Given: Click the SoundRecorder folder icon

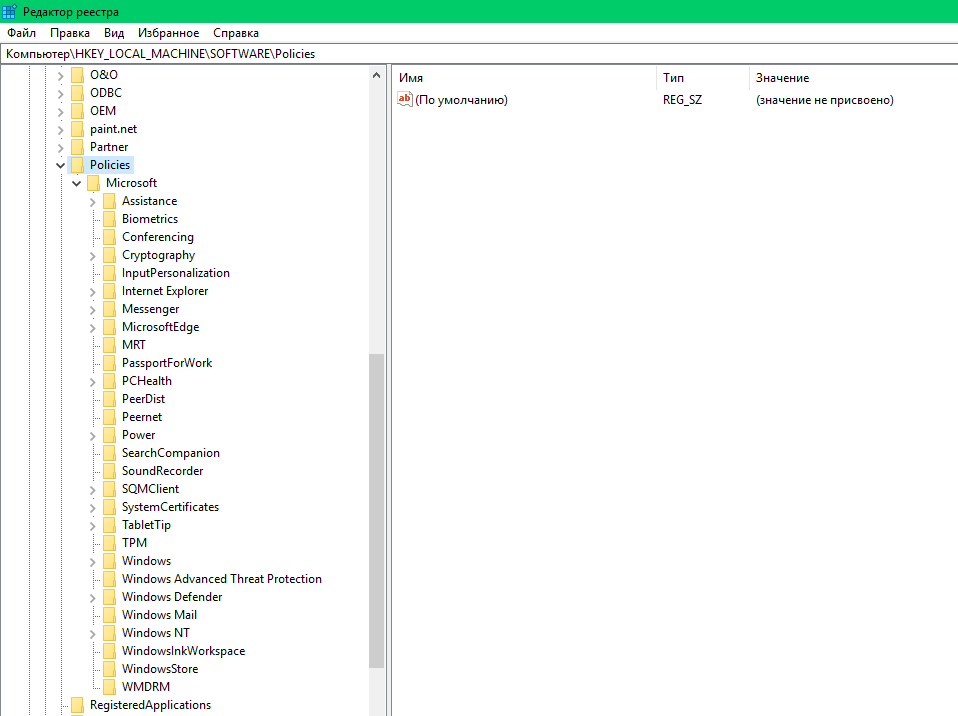Looking at the screenshot, I should (109, 471).
